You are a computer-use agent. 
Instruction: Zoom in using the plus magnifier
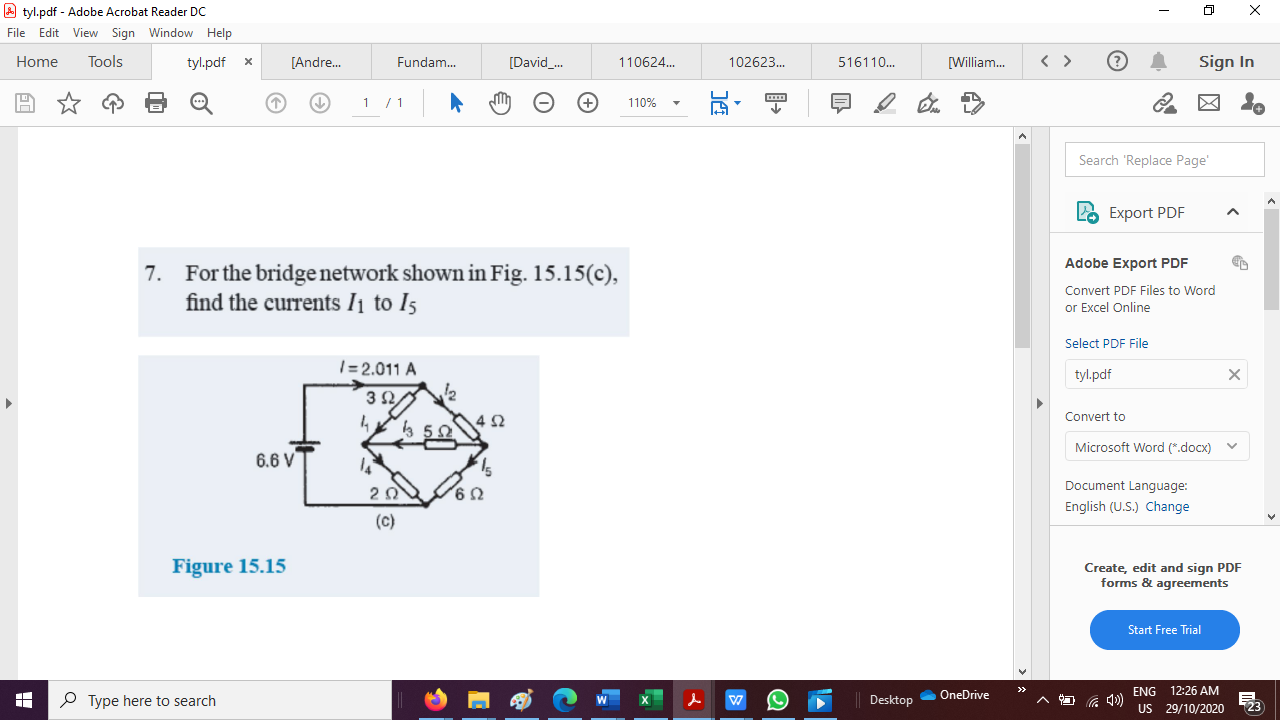[x=588, y=103]
